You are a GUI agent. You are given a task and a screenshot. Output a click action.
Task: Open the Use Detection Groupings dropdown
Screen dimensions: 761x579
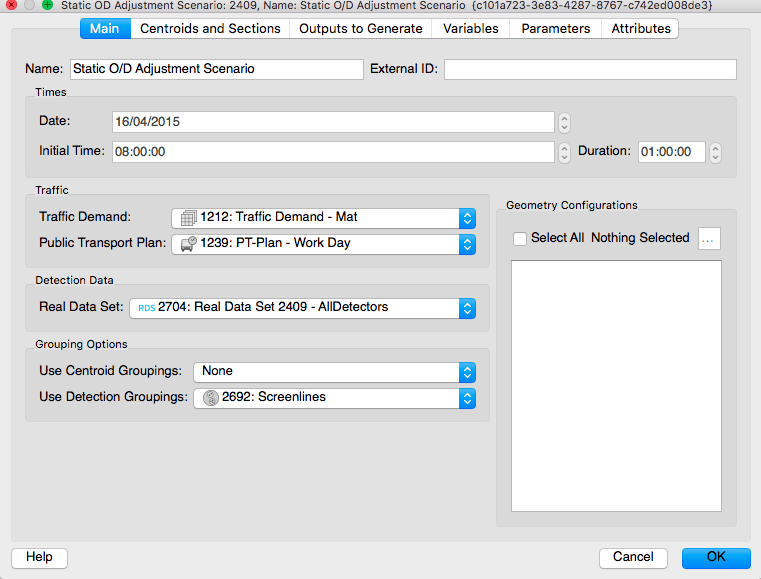pyautogui.click(x=334, y=398)
